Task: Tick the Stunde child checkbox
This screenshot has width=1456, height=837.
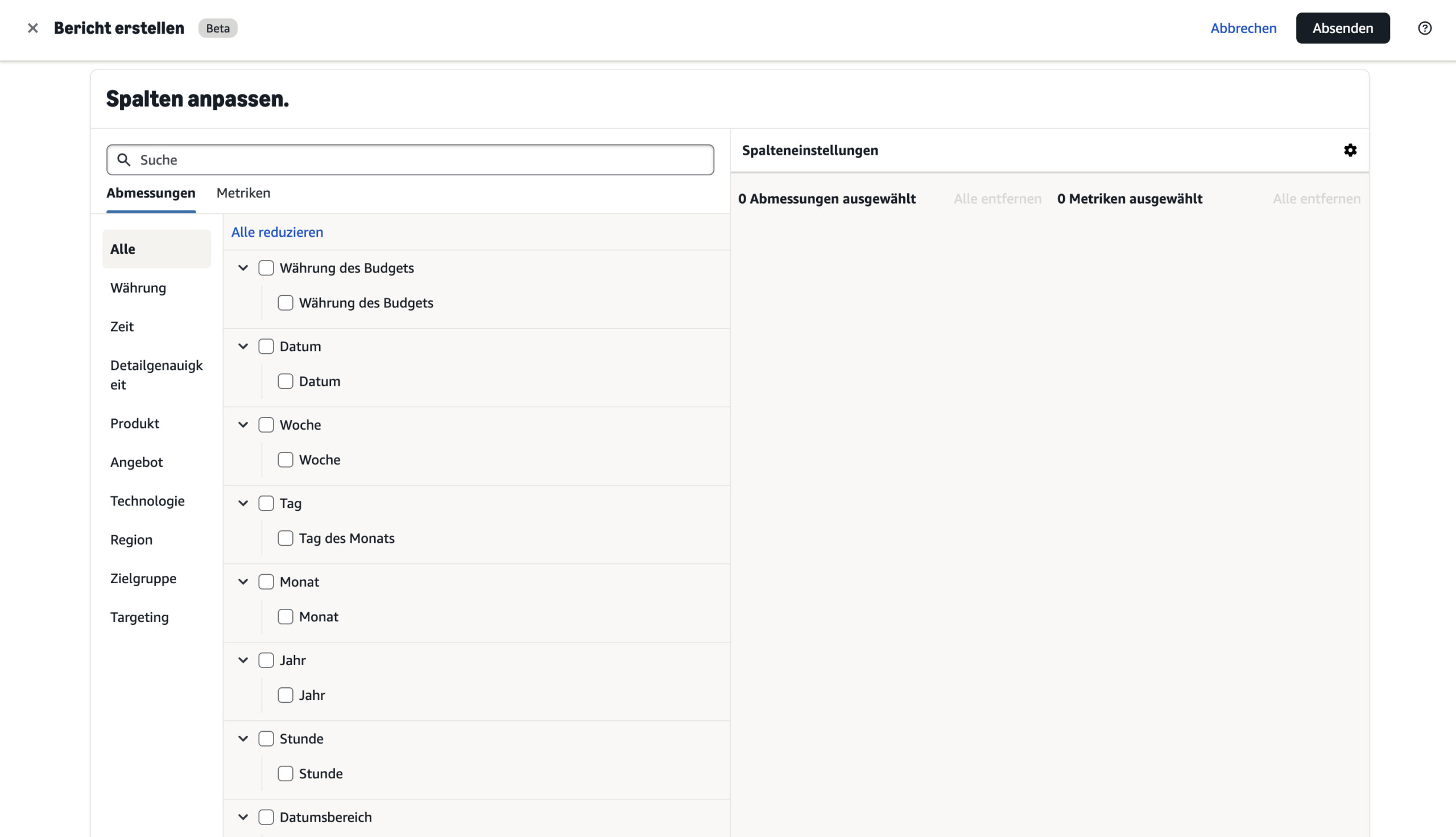Action: coord(286,774)
